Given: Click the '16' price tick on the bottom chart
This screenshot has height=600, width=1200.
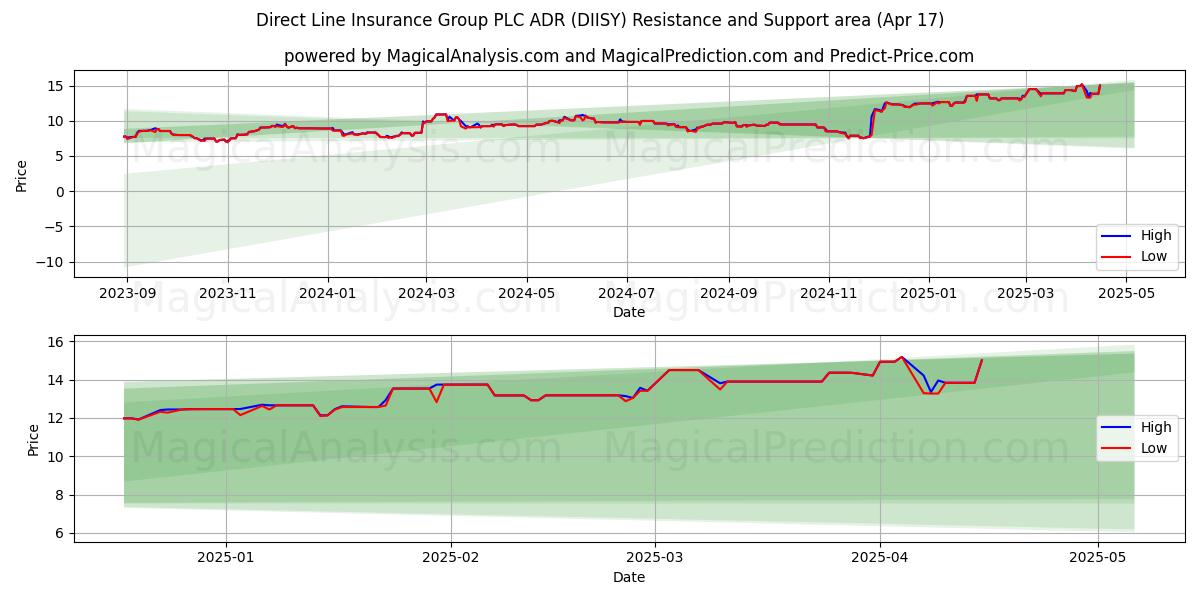Looking at the screenshot, I should 56,342.
